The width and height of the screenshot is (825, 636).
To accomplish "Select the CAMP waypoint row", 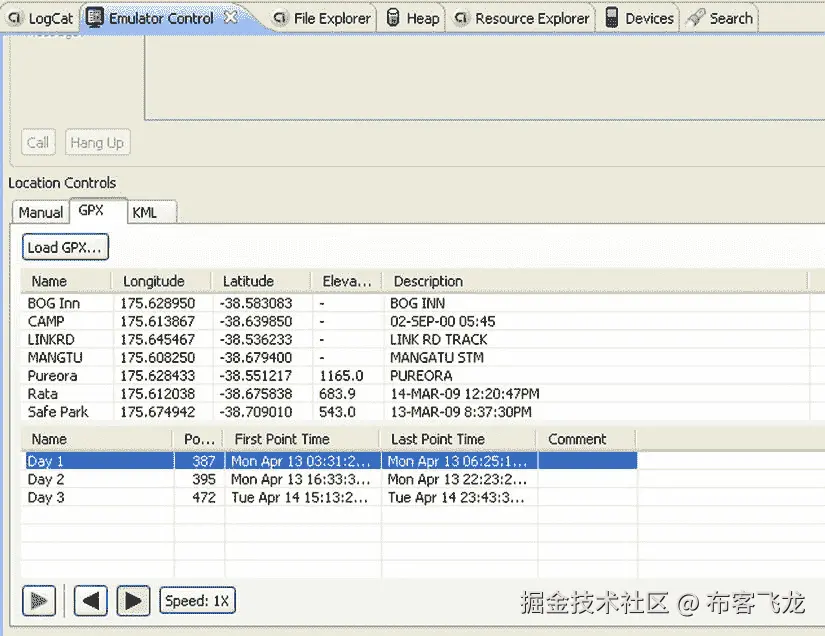I will click(415, 321).
